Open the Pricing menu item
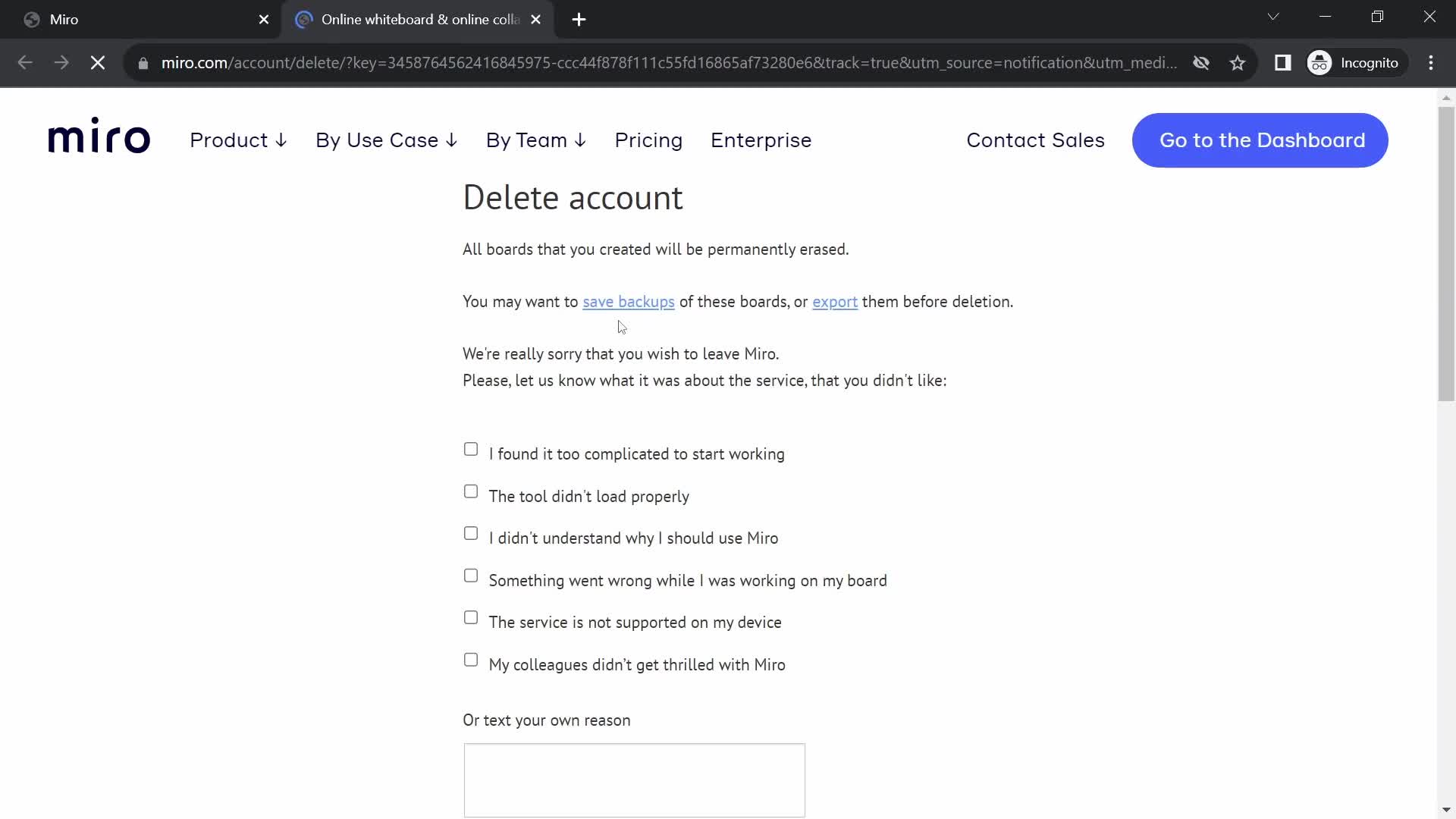This screenshot has height=819, width=1456. tap(648, 140)
